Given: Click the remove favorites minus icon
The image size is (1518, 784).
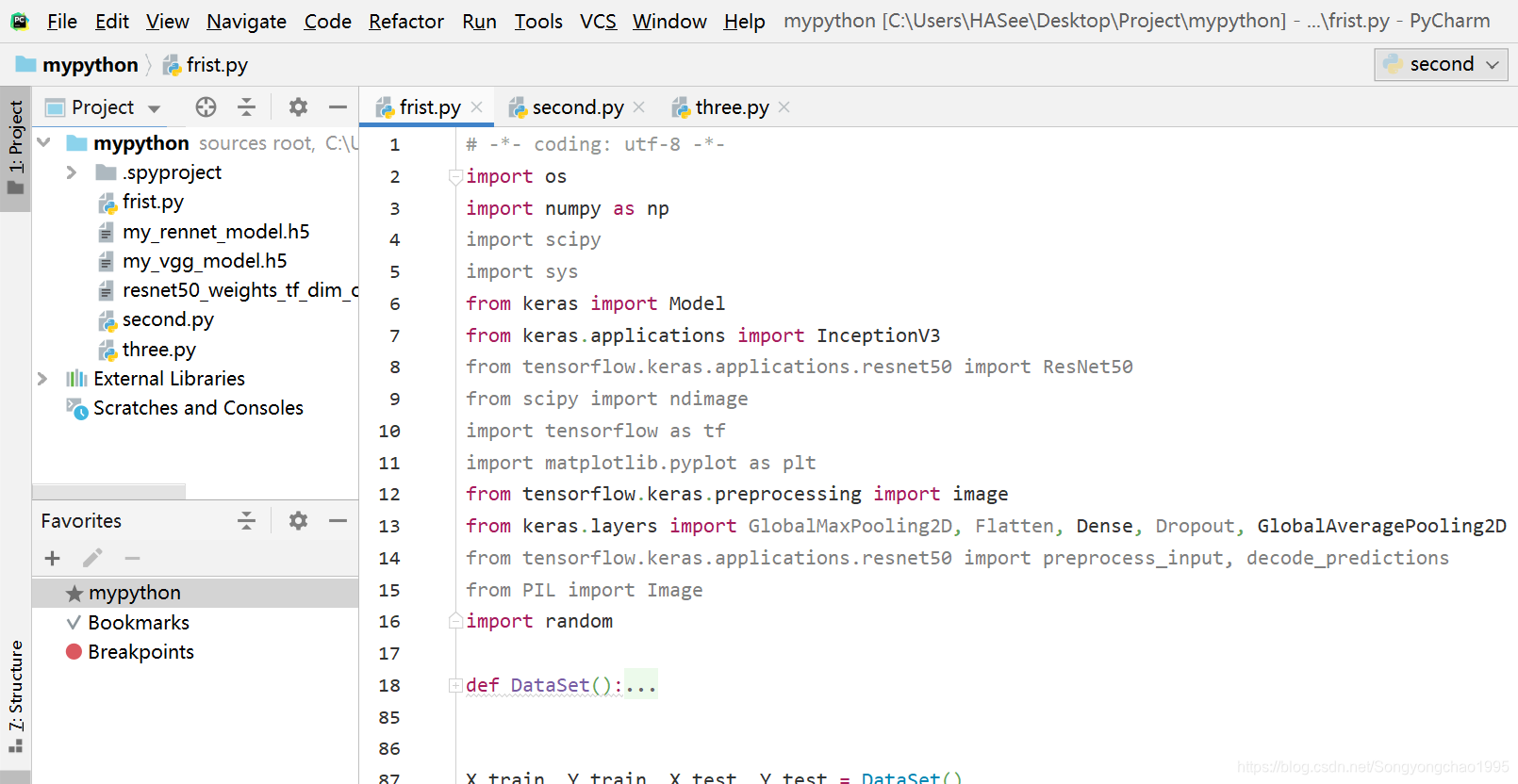Looking at the screenshot, I should 132,559.
